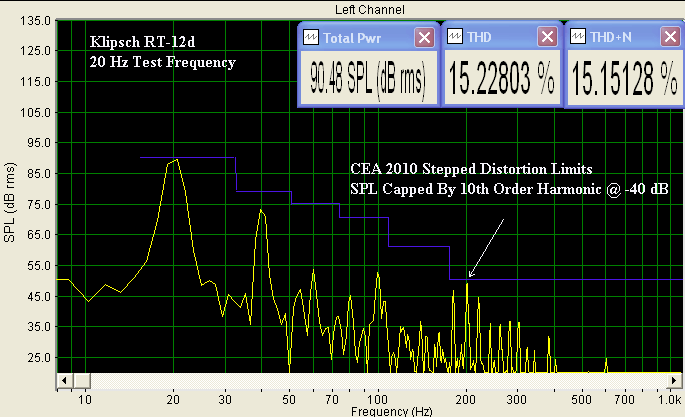The image size is (685, 417).
Task: Click the horizontal scrollbar right arrow
Action: click(x=674, y=380)
